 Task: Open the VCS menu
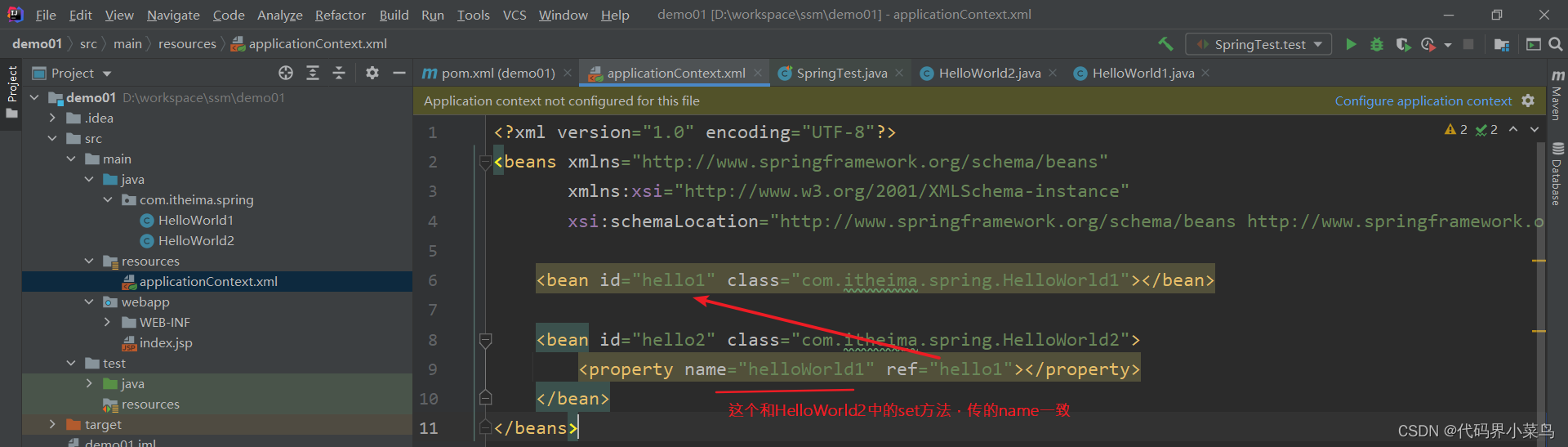pyautogui.click(x=514, y=15)
